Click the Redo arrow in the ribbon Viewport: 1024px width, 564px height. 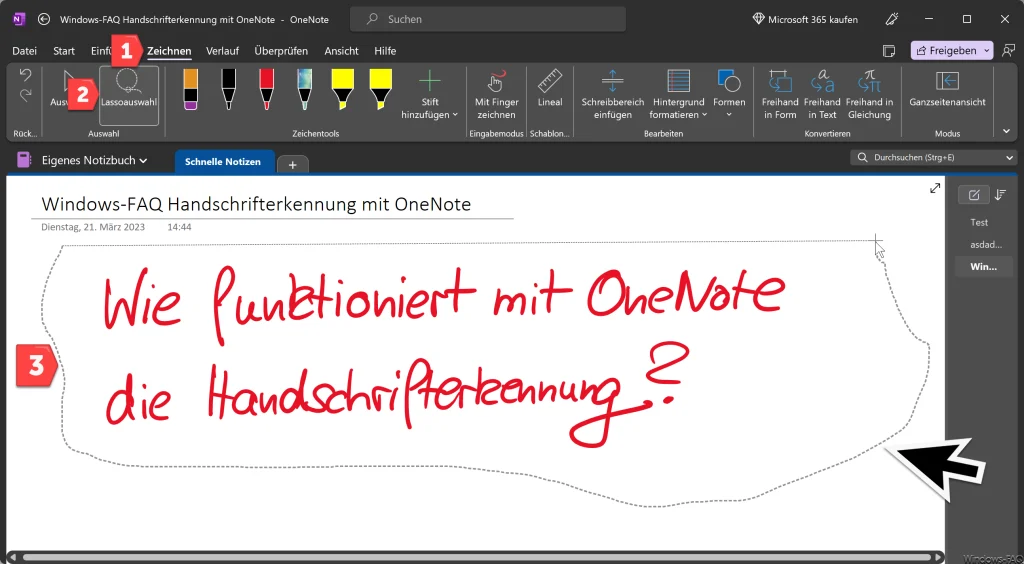pos(25,95)
